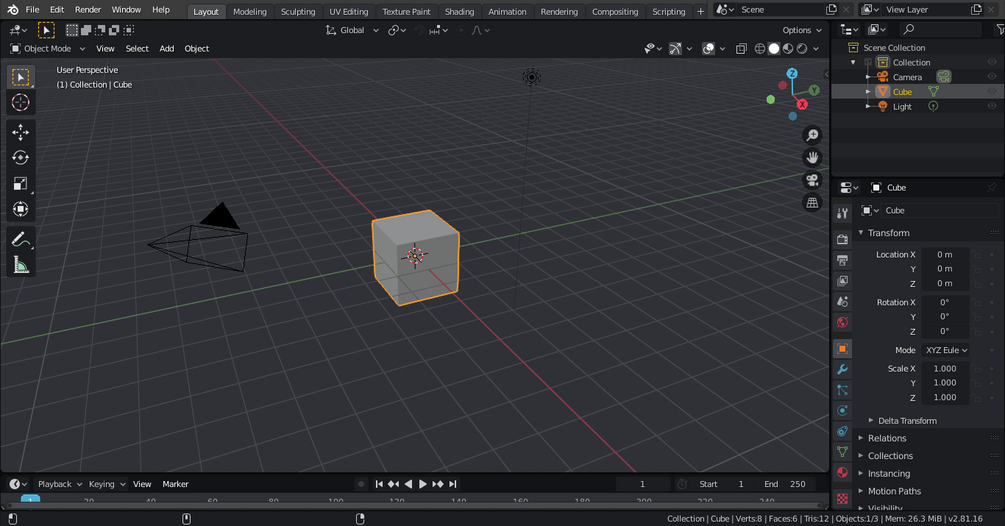Open Global transform orientation dropdown
This screenshot has height=526, width=1005.
(x=352, y=30)
